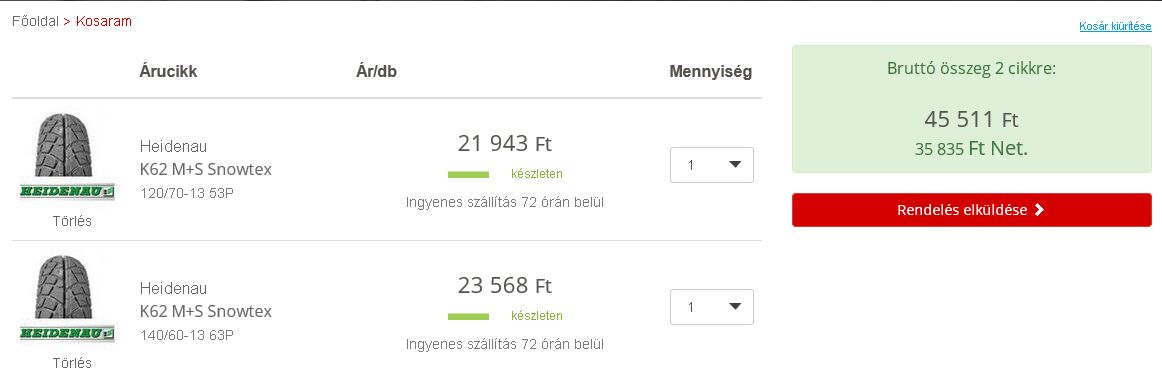Click the 45 511 Ft gross total box
Screen dimensions: 1162x384
point(972,109)
